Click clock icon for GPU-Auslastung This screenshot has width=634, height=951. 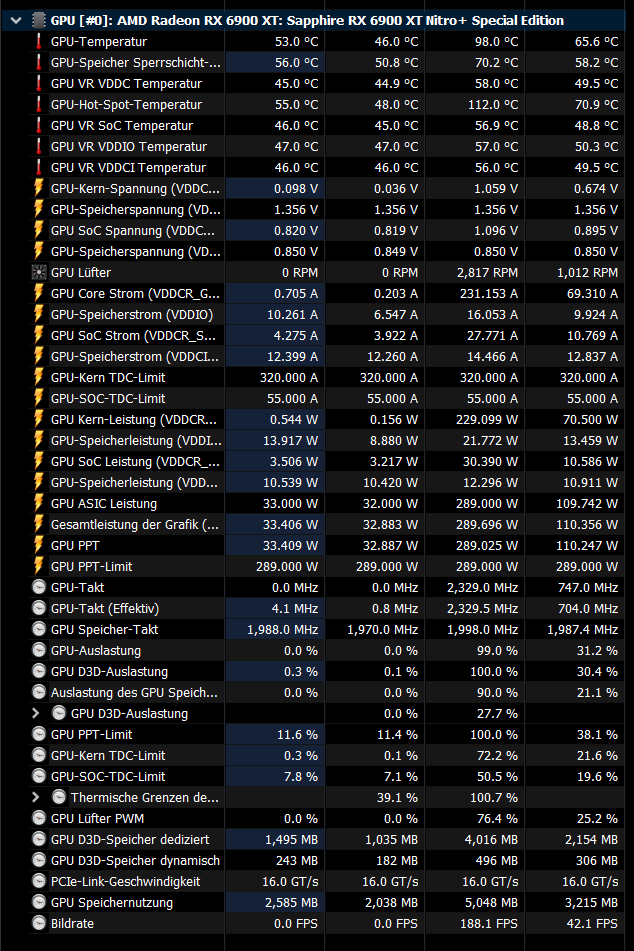tap(39, 650)
